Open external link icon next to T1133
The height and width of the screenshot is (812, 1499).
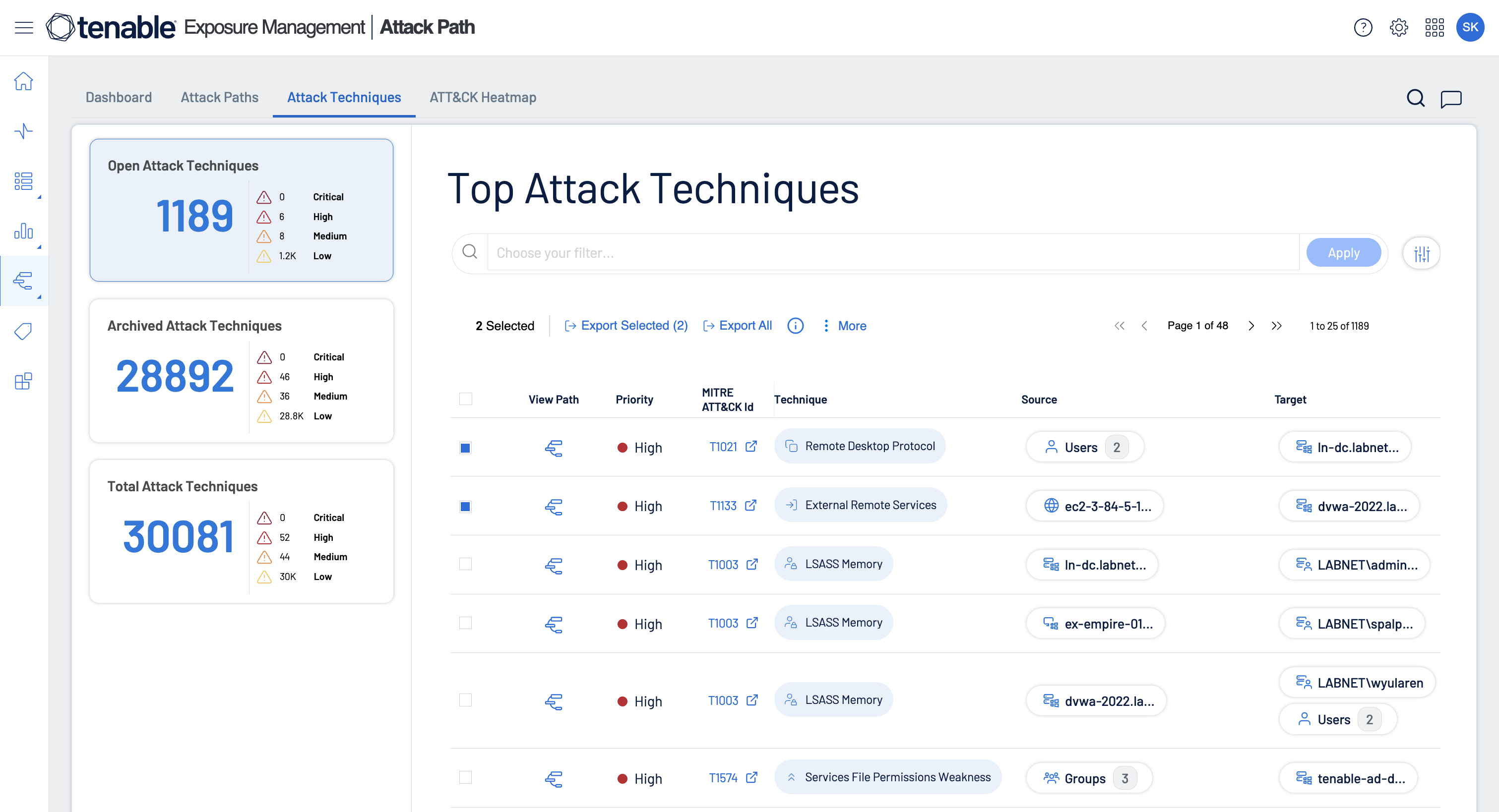(750, 505)
